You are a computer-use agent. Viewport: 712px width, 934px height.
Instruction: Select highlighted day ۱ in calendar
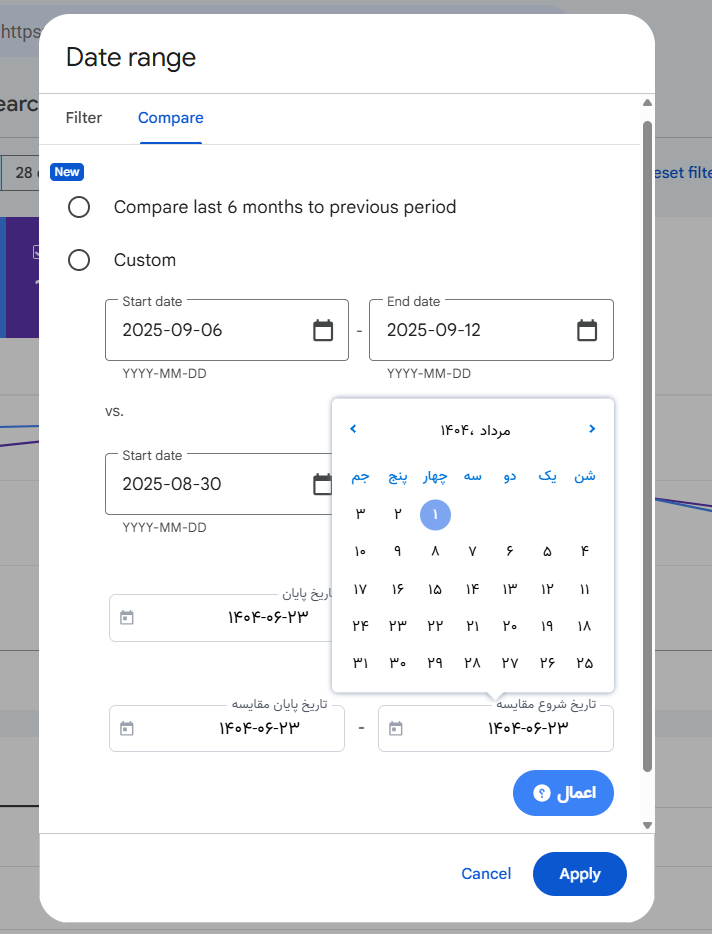coord(435,515)
